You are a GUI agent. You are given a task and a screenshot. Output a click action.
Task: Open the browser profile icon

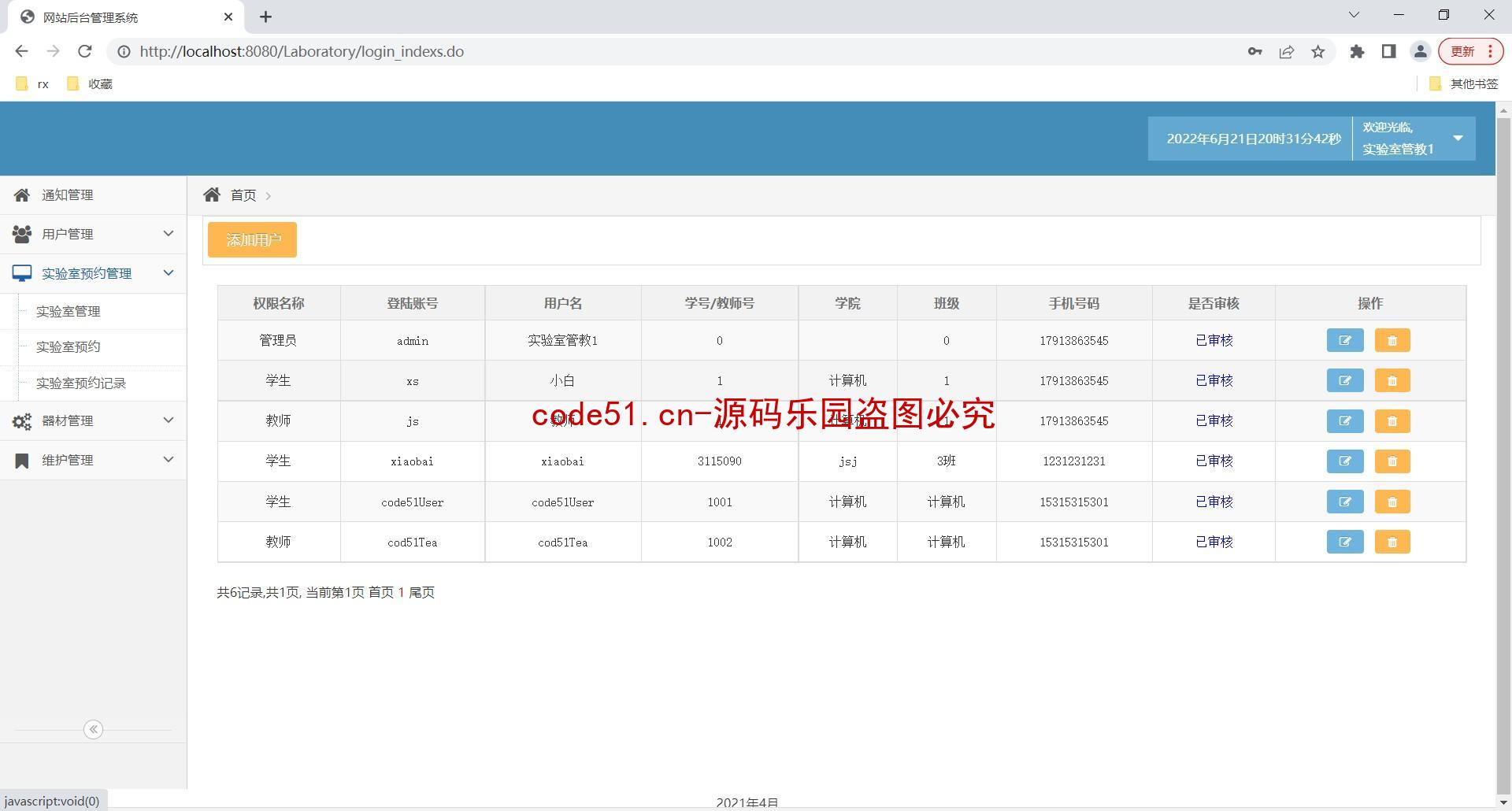(x=1420, y=52)
